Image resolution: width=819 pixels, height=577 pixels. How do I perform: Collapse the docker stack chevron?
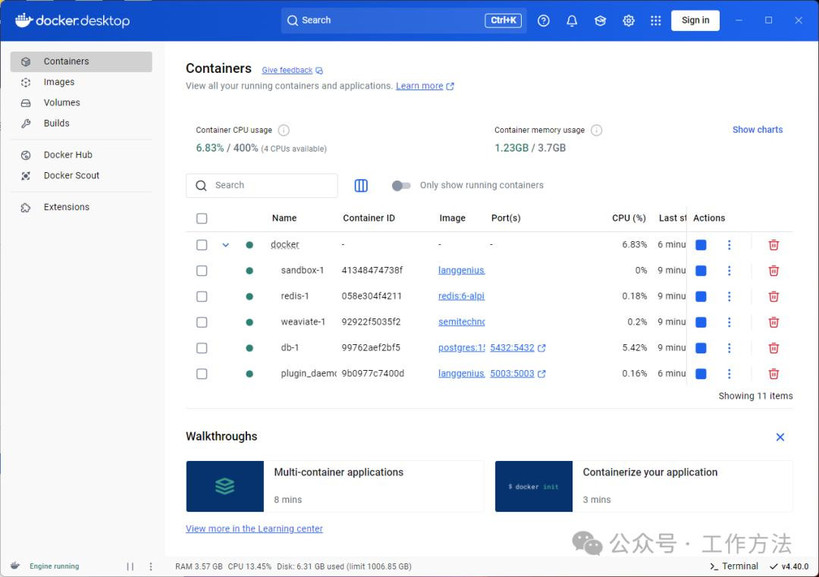click(x=226, y=245)
